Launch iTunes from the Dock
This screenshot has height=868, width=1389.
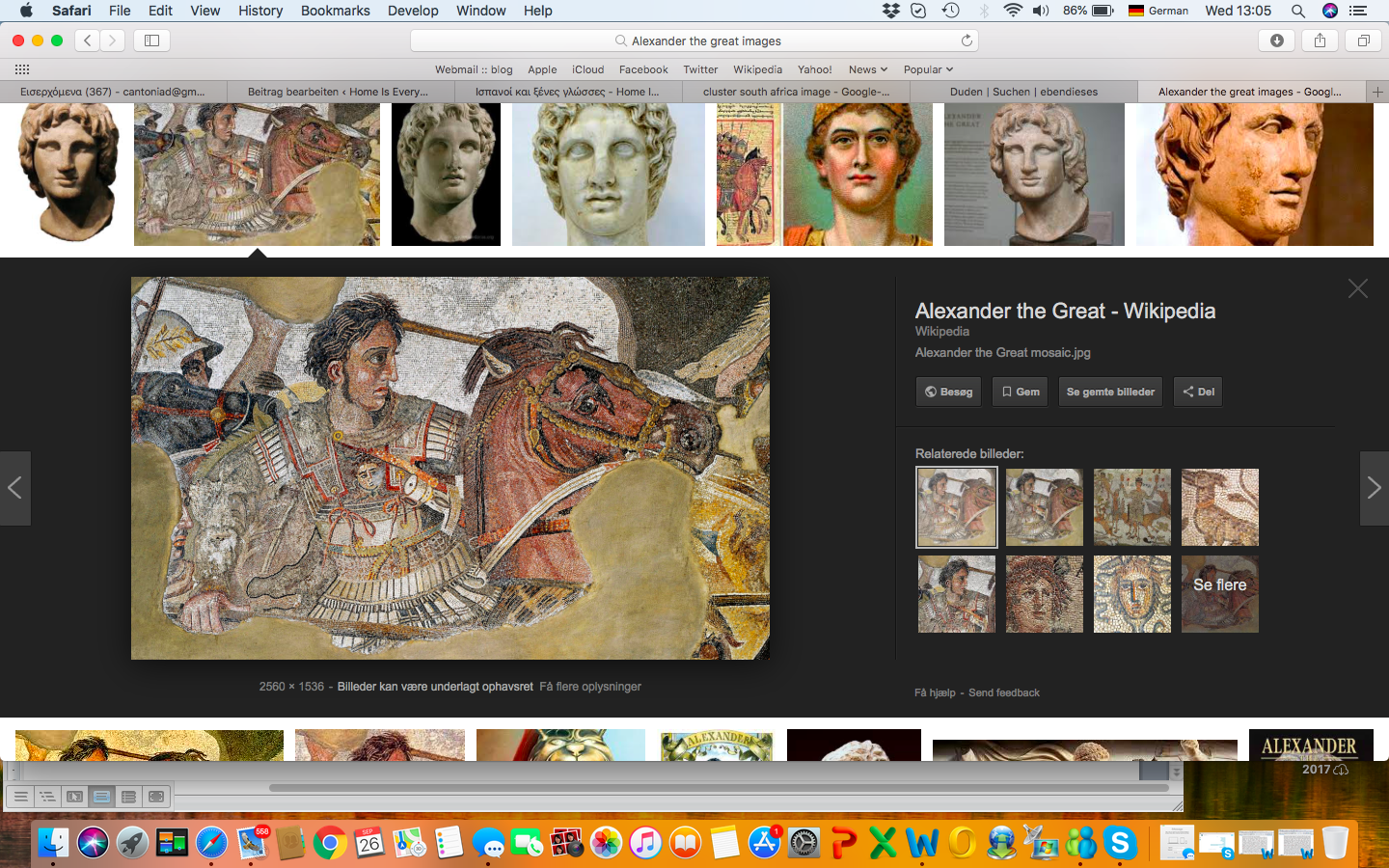(645, 844)
